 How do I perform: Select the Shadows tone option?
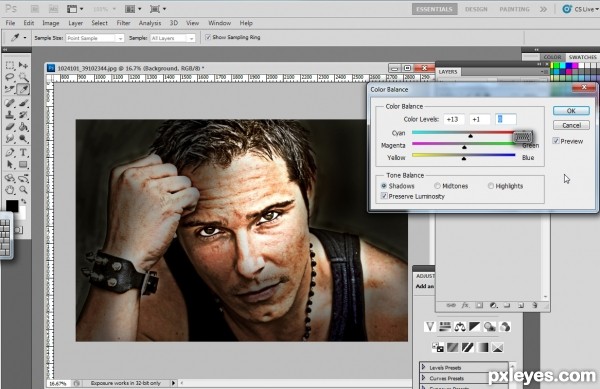384,186
